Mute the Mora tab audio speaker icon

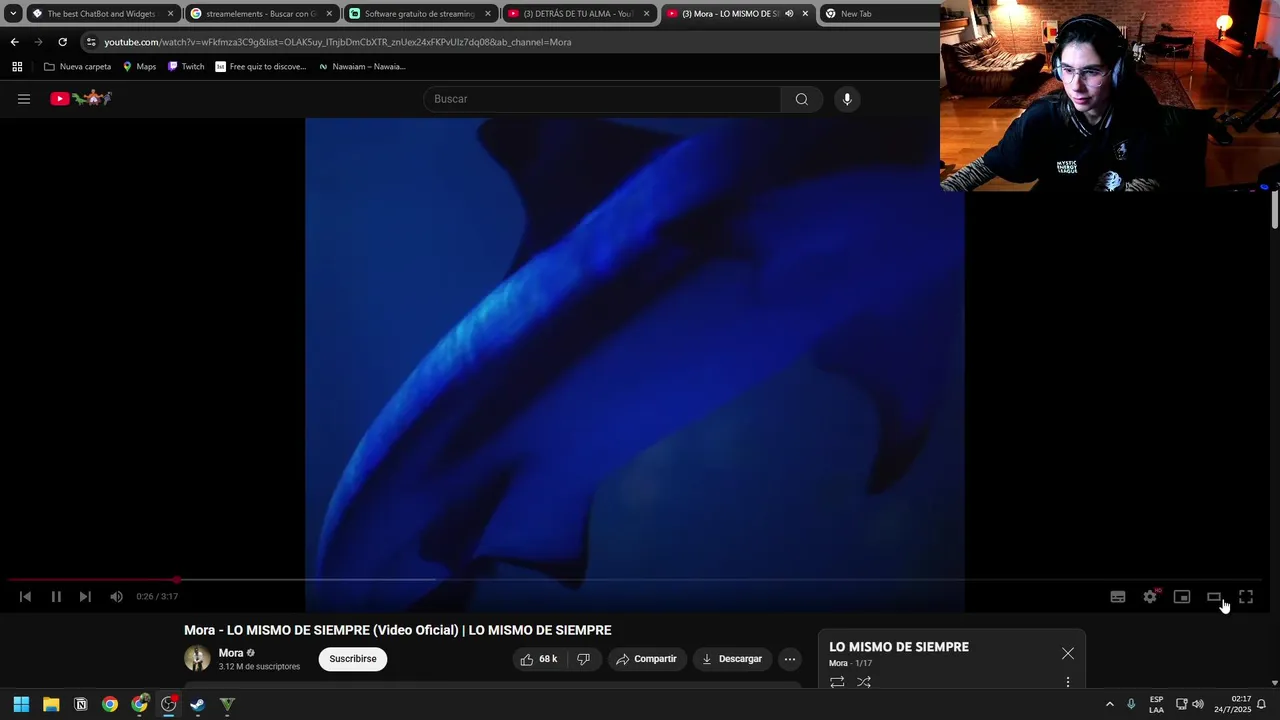tap(789, 14)
